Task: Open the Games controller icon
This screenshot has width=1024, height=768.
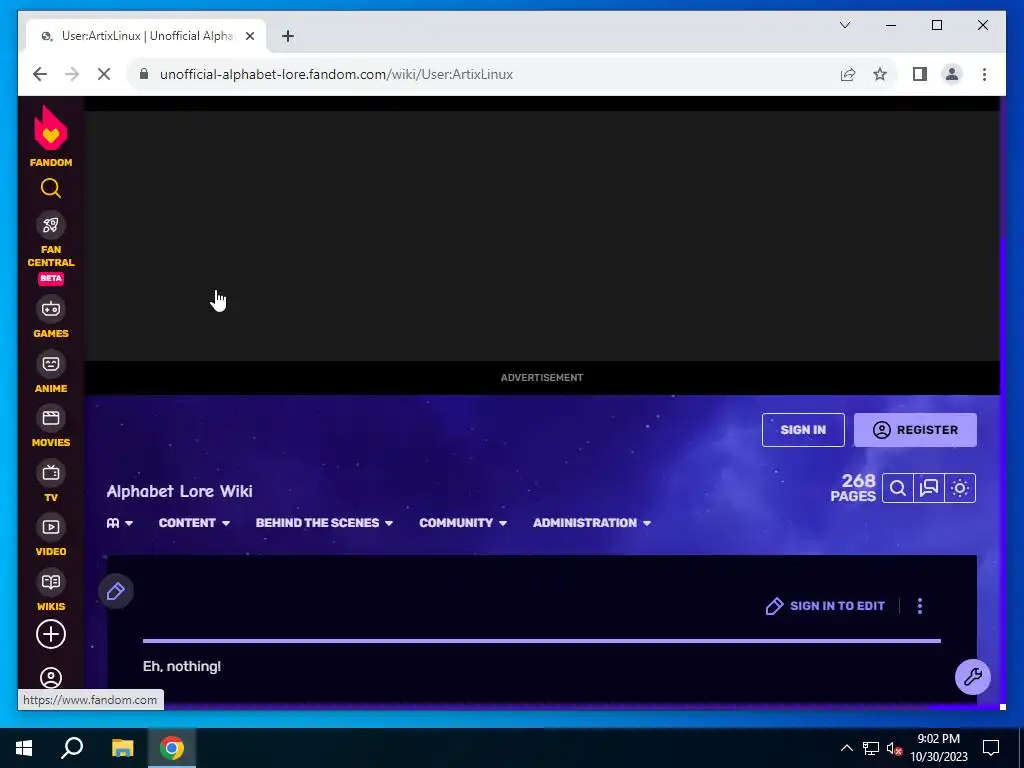Action: pyautogui.click(x=51, y=309)
